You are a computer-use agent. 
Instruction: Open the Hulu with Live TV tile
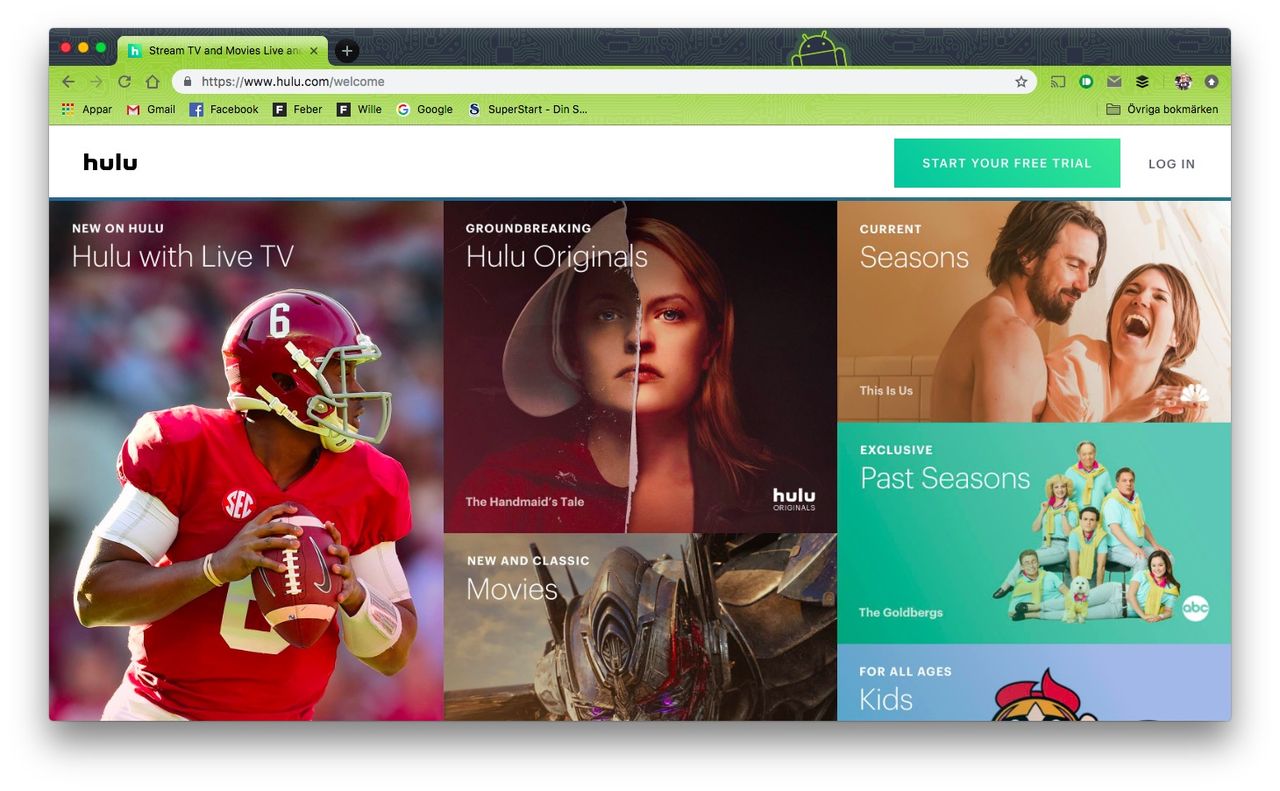tap(246, 460)
